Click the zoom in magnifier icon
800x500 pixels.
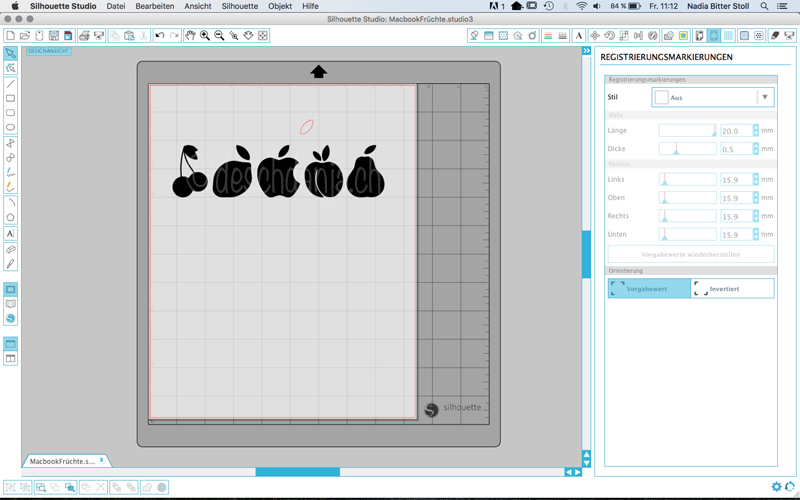coord(204,36)
